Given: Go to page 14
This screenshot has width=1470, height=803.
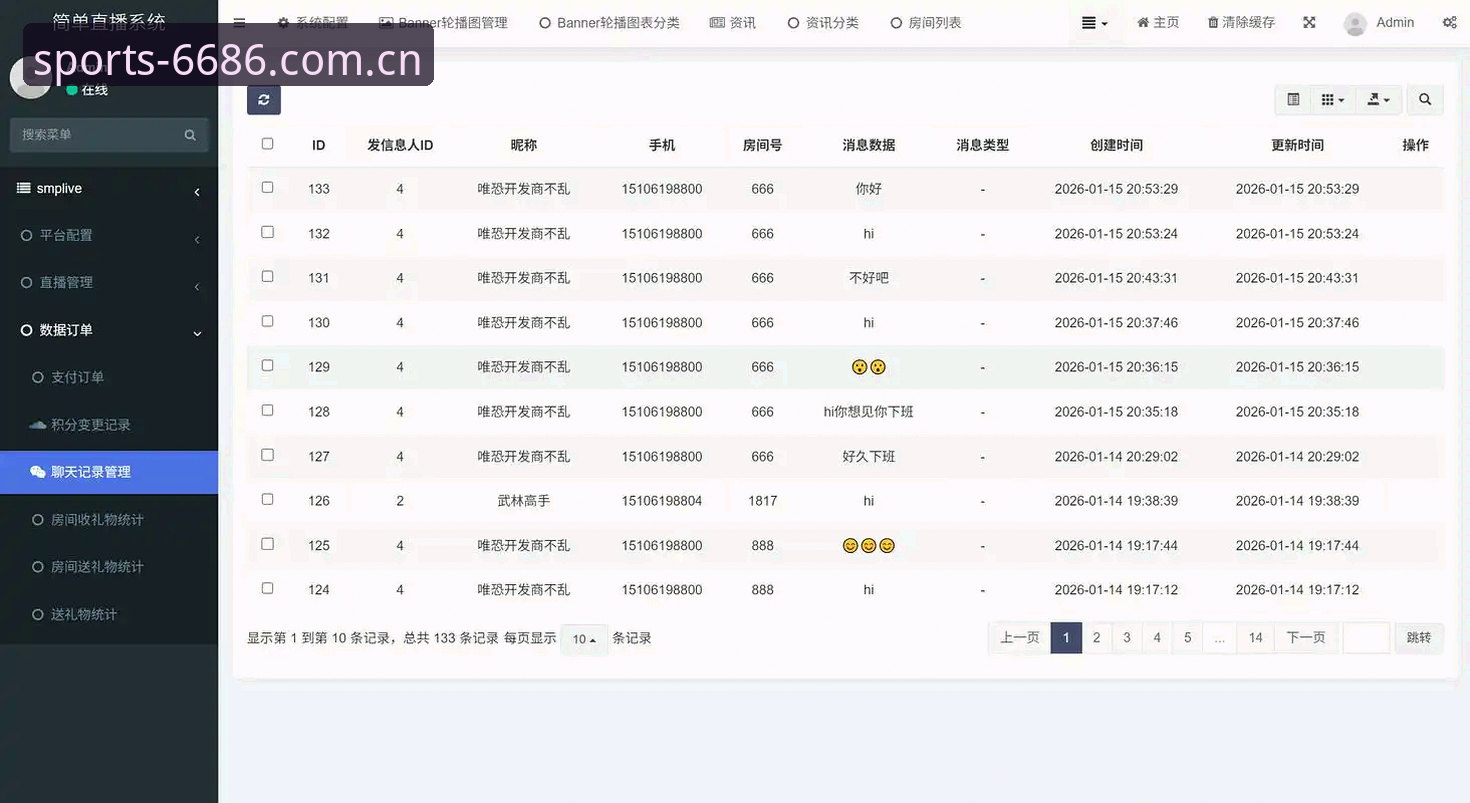Looking at the screenshot, I should [1256, 638].
